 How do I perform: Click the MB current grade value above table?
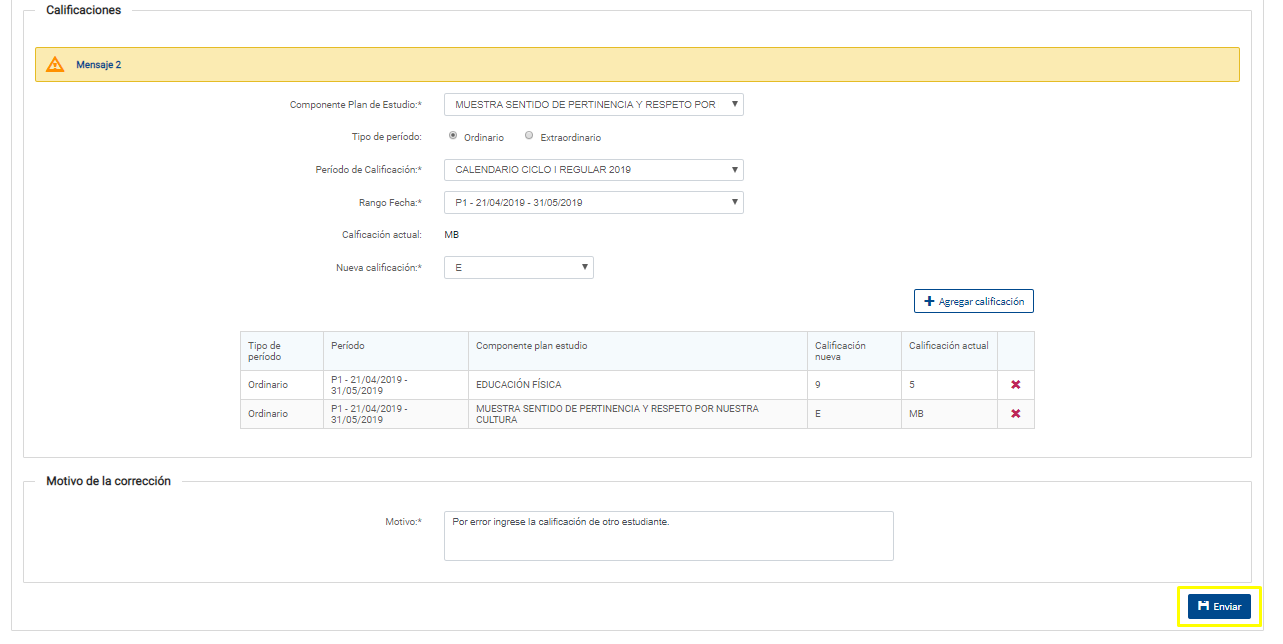click(451, 235)
